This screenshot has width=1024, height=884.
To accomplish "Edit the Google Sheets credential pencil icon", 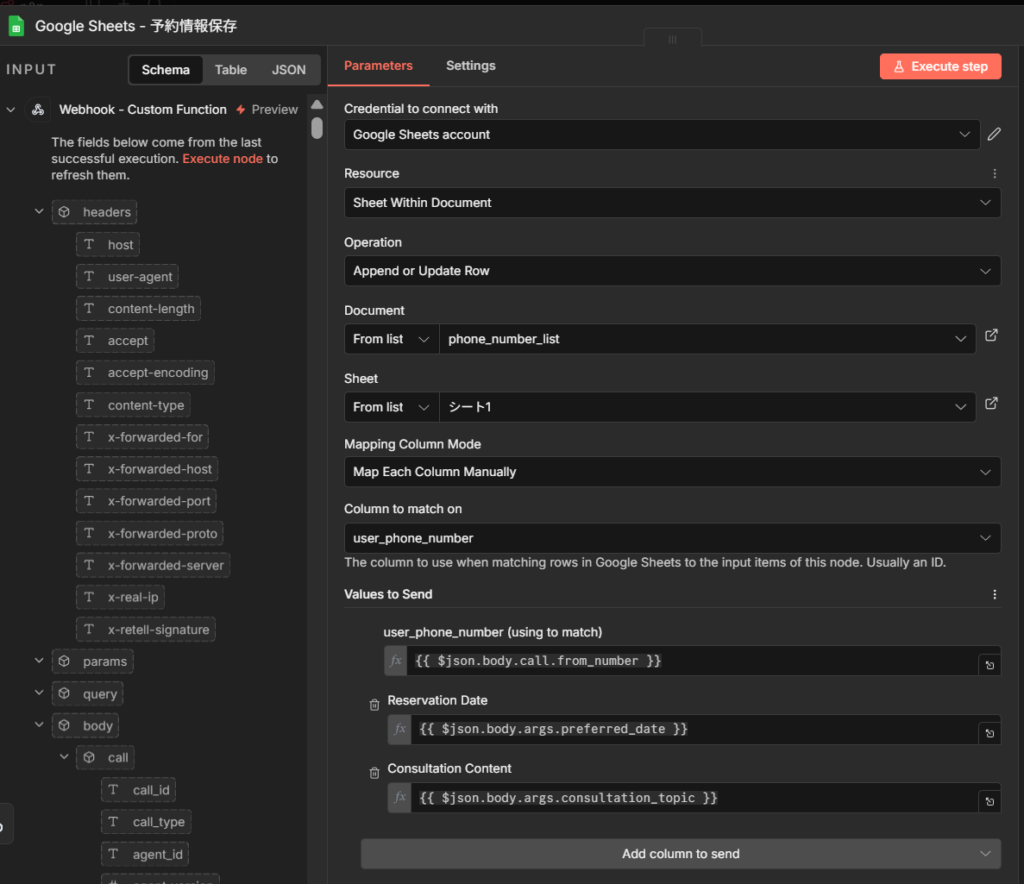I will [993, 134].
